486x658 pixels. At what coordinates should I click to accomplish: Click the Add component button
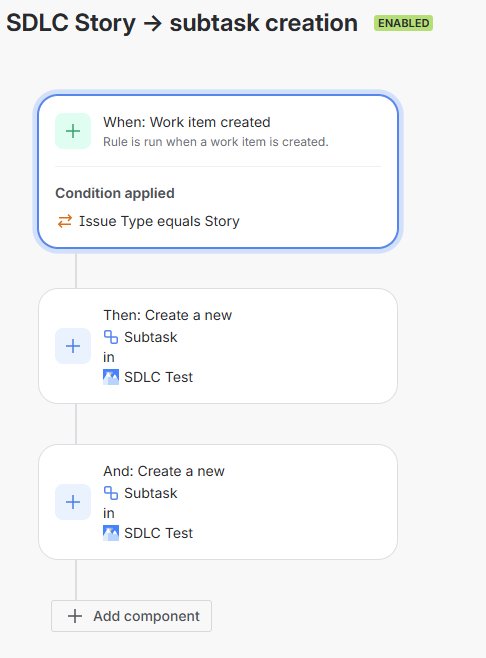(131, 616)
